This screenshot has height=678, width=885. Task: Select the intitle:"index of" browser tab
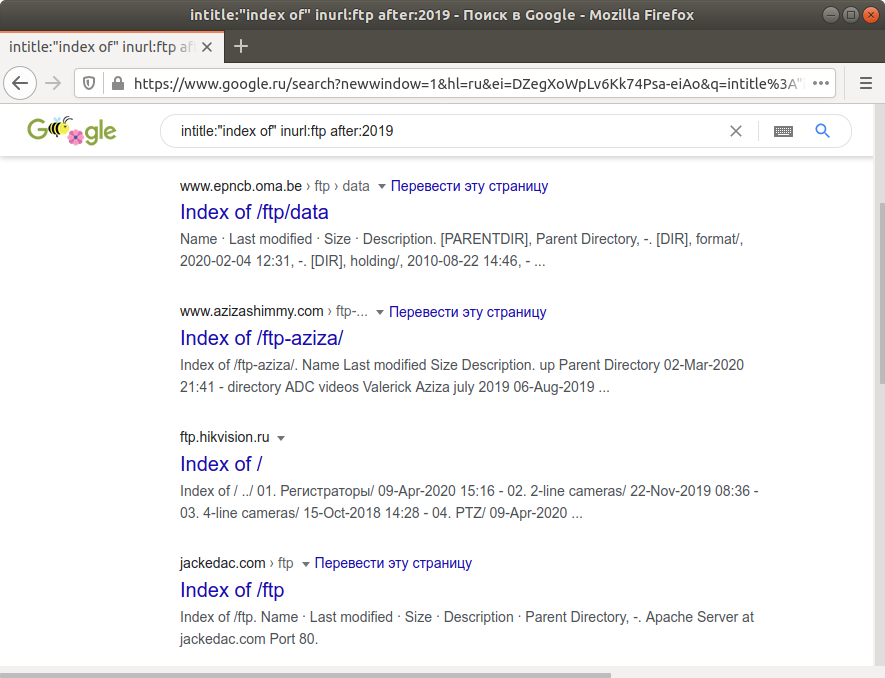point(112,47)
